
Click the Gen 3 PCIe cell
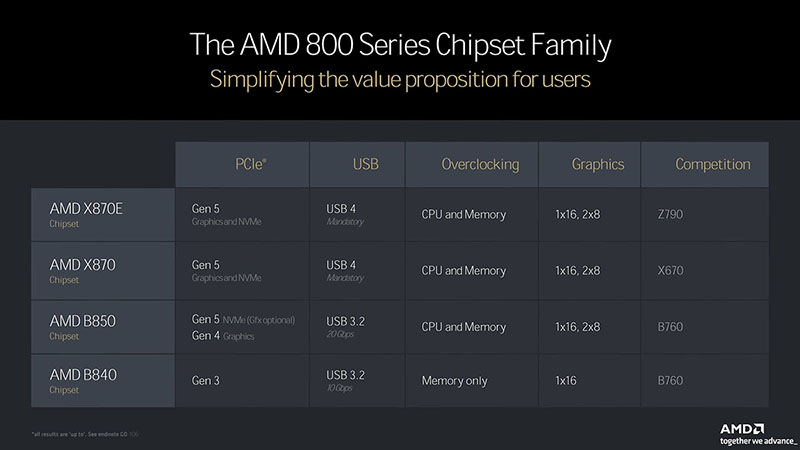tap(206, 381)
